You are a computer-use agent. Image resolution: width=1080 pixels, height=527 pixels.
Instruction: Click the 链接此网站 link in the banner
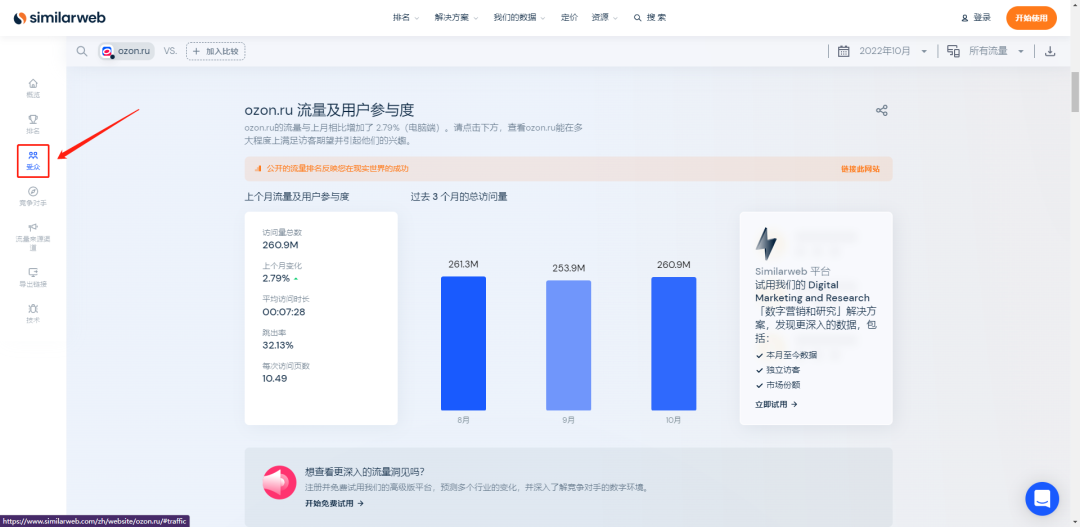860,169
